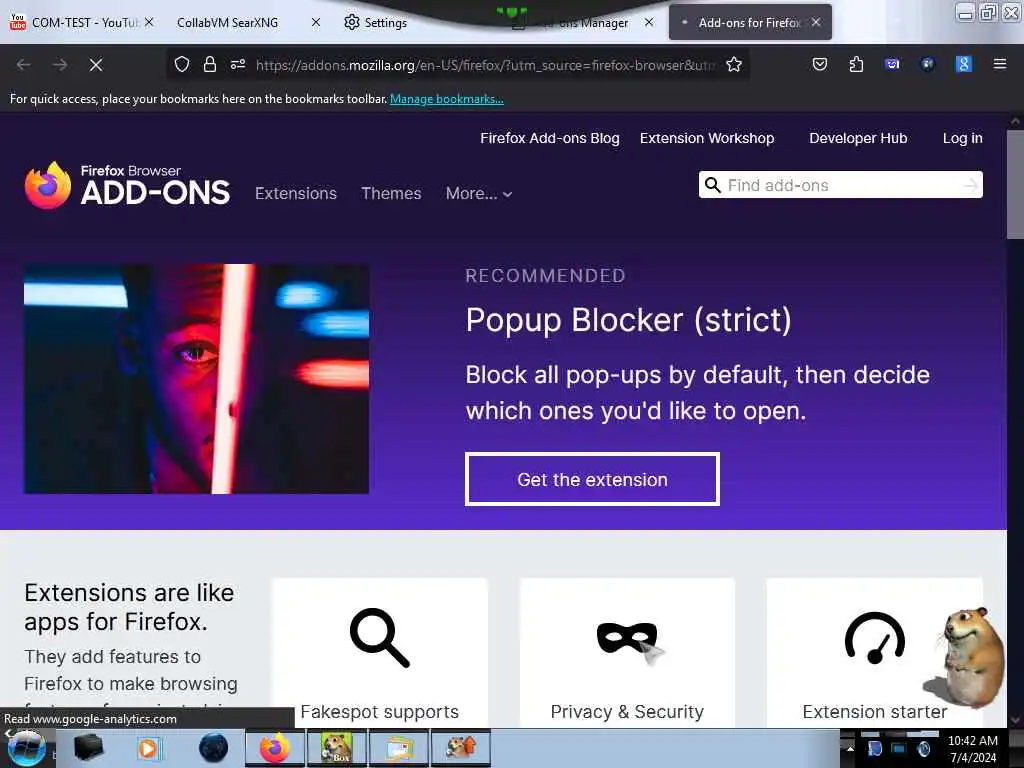The image size is (1024, 768).
Task: Open Extension Workshop link
Action: pyautogui.click(x=707, y=138)
